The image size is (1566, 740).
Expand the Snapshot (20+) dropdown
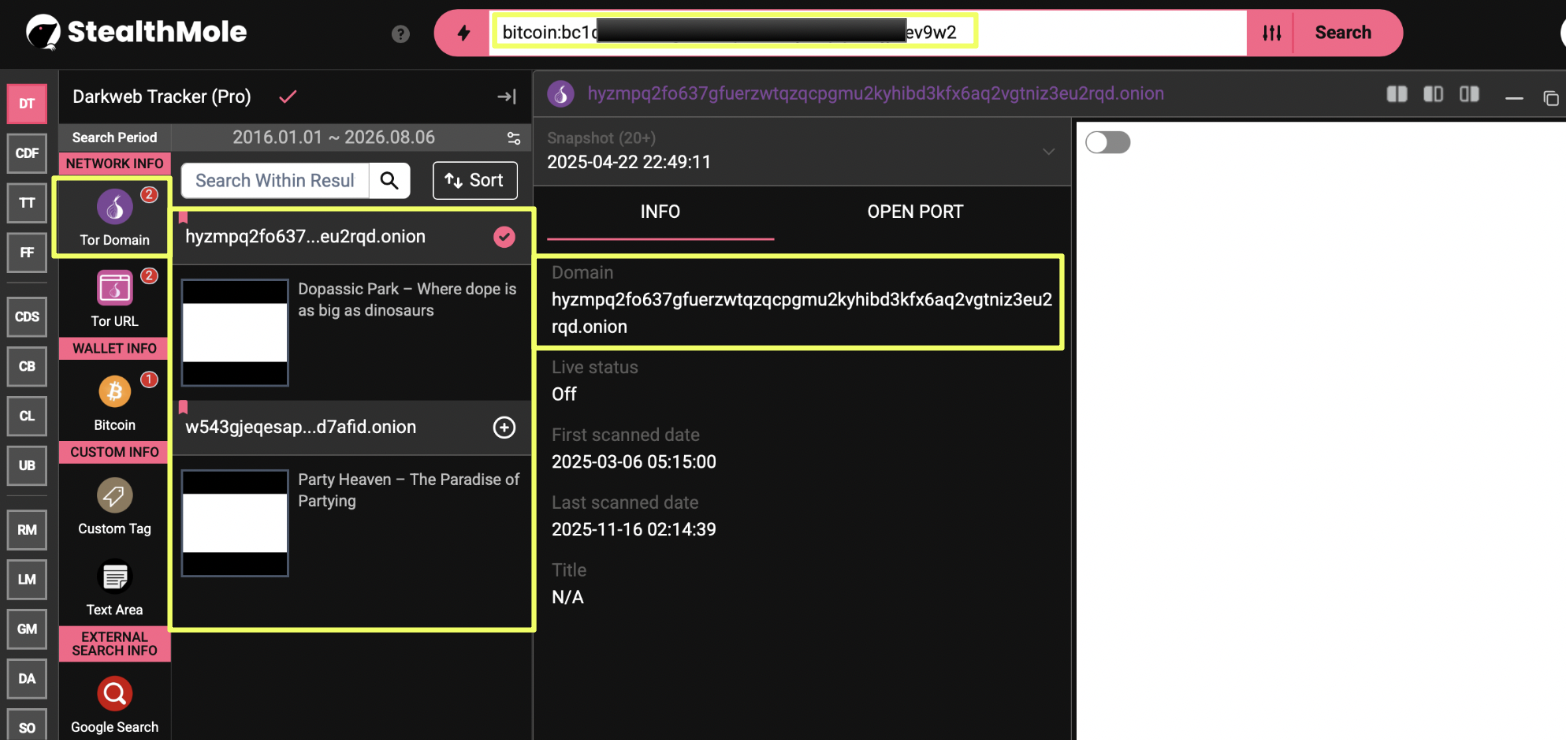pyautogui.click(x=1048, y=151)
